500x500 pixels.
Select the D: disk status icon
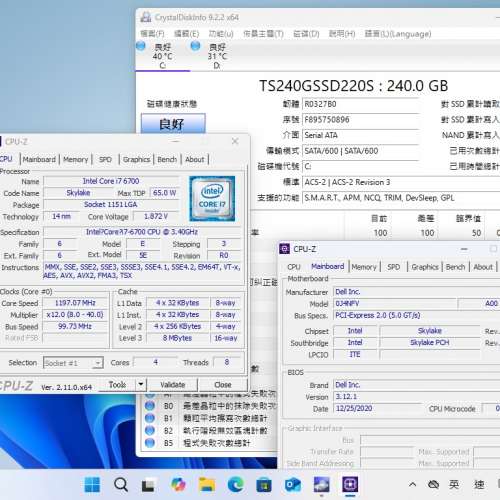tap(195, 46)
